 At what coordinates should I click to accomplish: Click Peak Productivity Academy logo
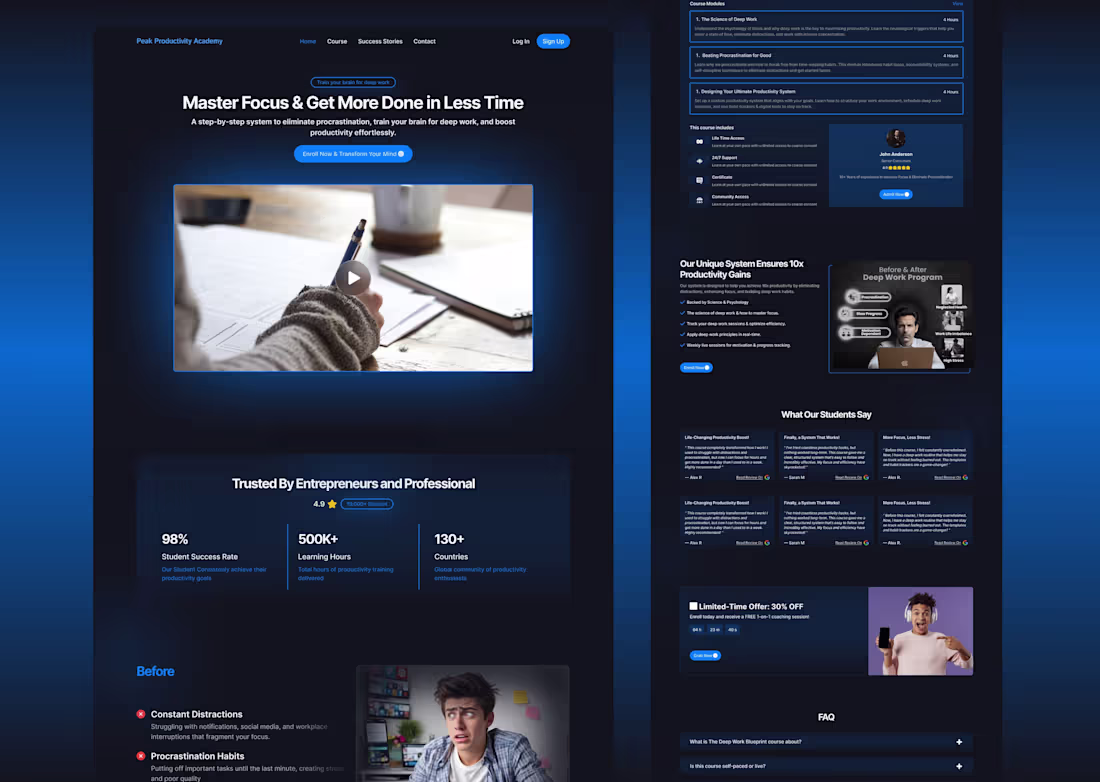pos(180,41)
